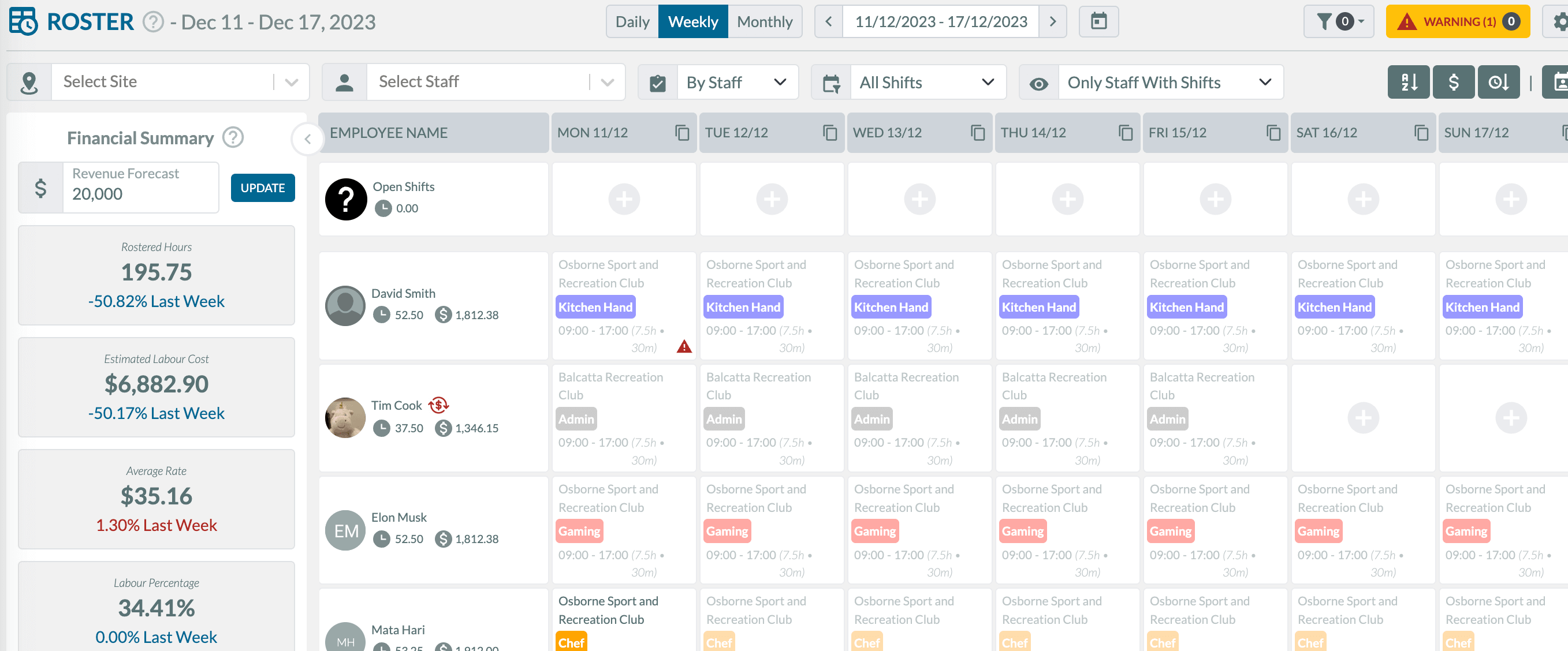Viewport: 1568px width, 651px height.
Task: Click the Average Rate $35.16 card
Action: pos(157,500)
